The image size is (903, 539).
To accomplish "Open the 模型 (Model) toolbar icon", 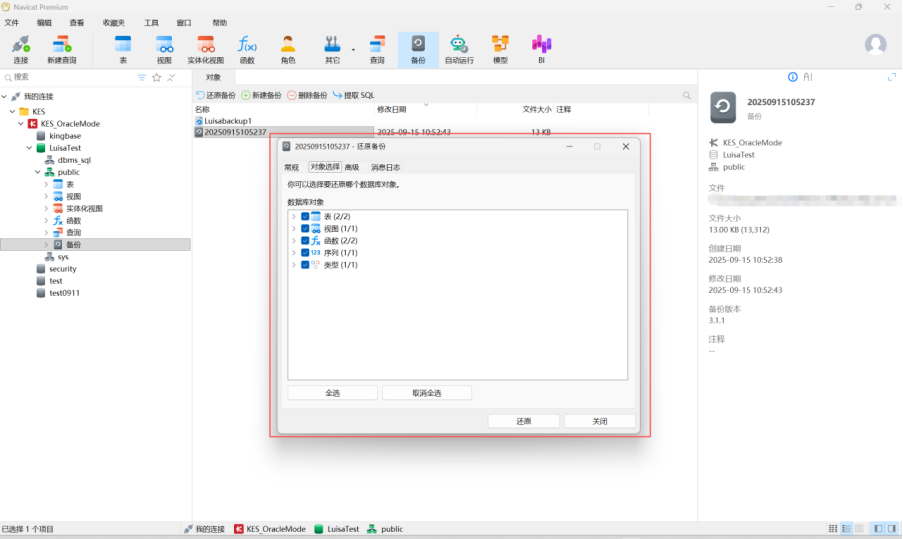I will (x=500, y=45).
